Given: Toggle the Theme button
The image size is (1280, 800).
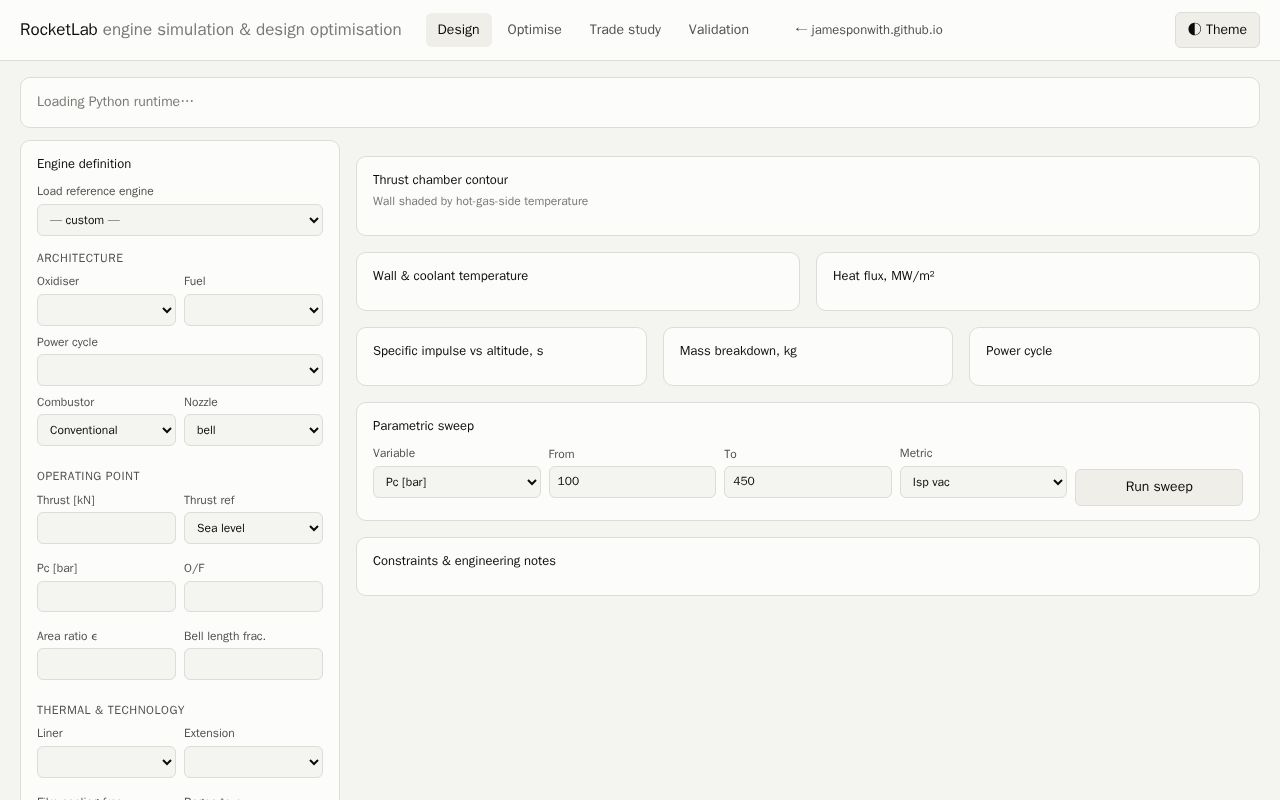Looking at the screenshot, I should [1217, 30].
